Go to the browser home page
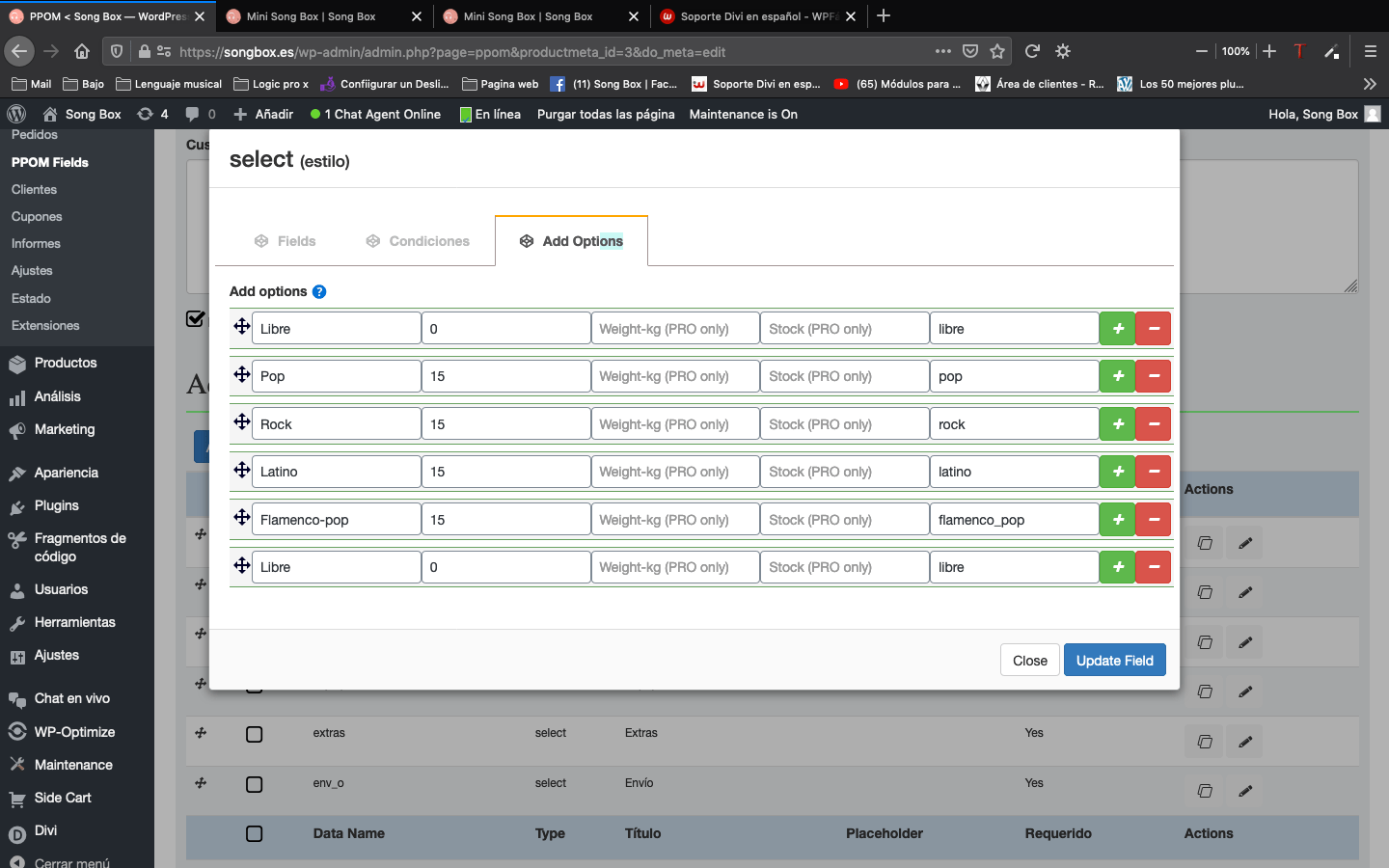This screenshot has width=1389, height=868. point(82,51)
